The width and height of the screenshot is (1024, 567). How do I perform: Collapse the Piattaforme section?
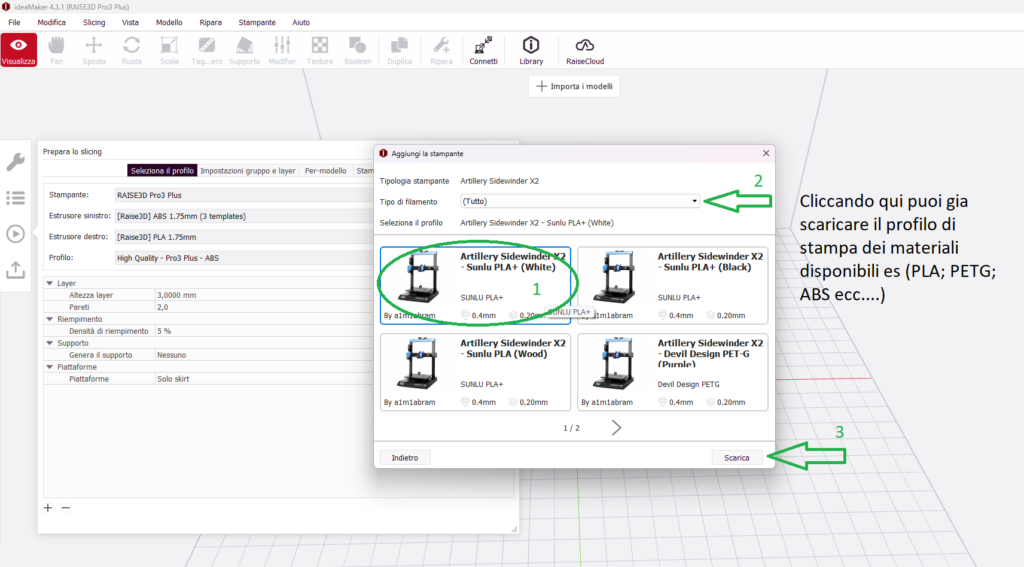point(50,367)
